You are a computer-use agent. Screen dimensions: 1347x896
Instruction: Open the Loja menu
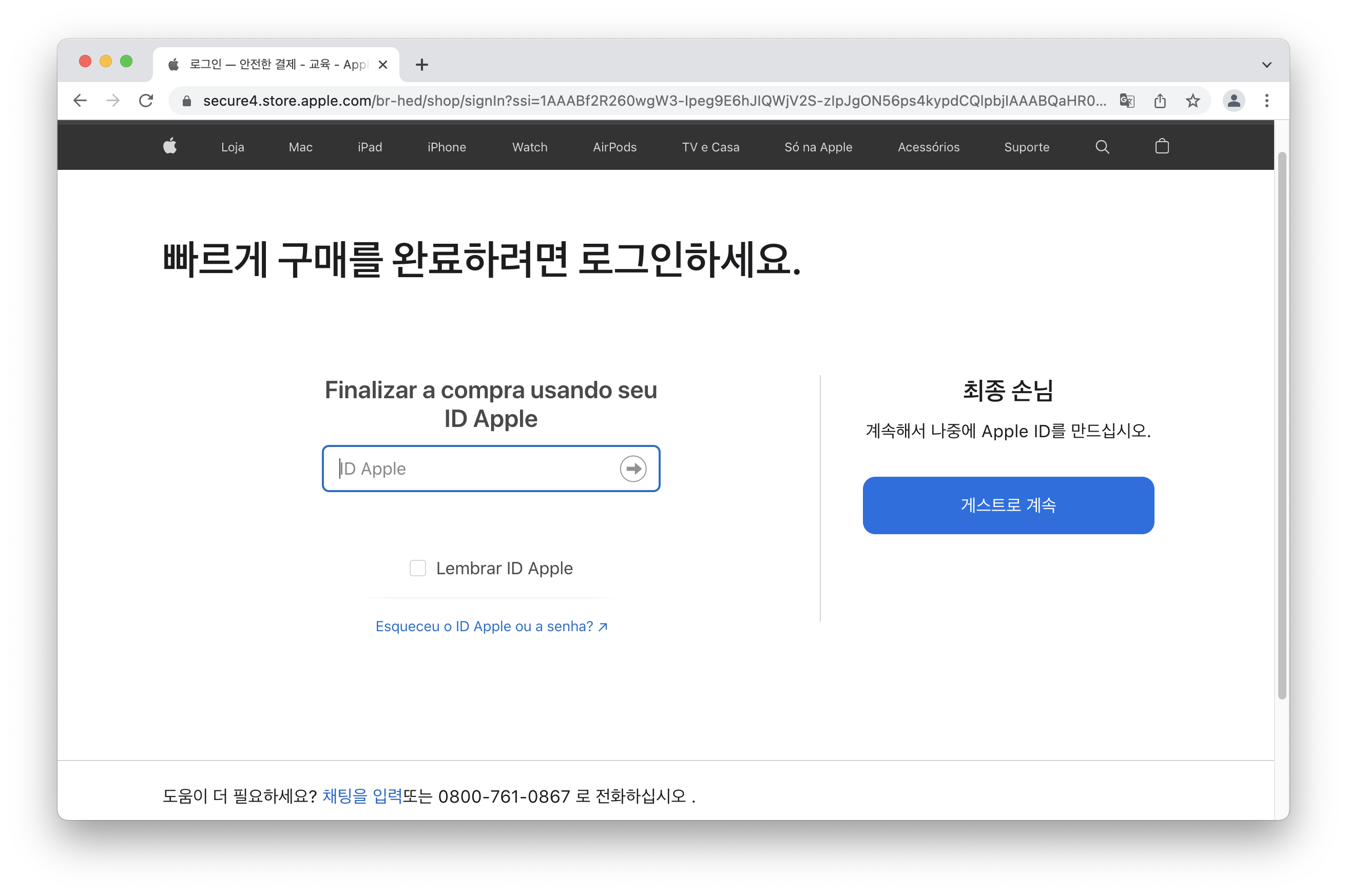pos(233,147)
